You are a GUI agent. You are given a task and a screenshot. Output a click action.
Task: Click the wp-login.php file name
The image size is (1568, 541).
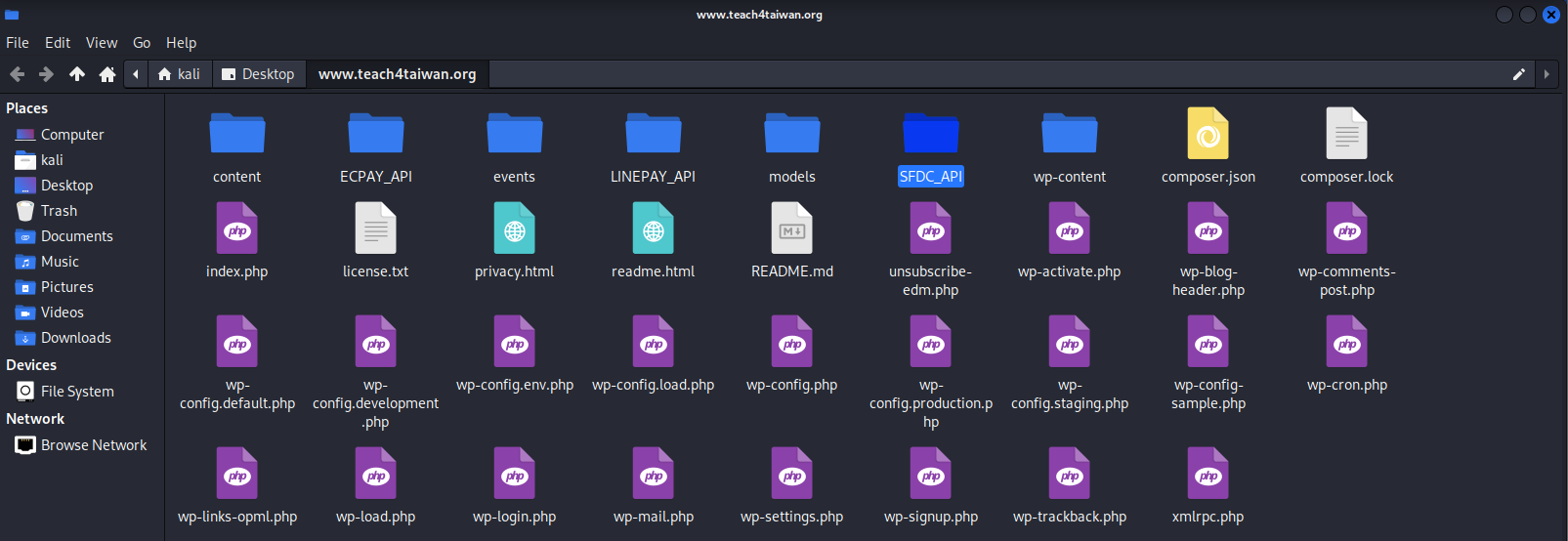pos(515,517)
